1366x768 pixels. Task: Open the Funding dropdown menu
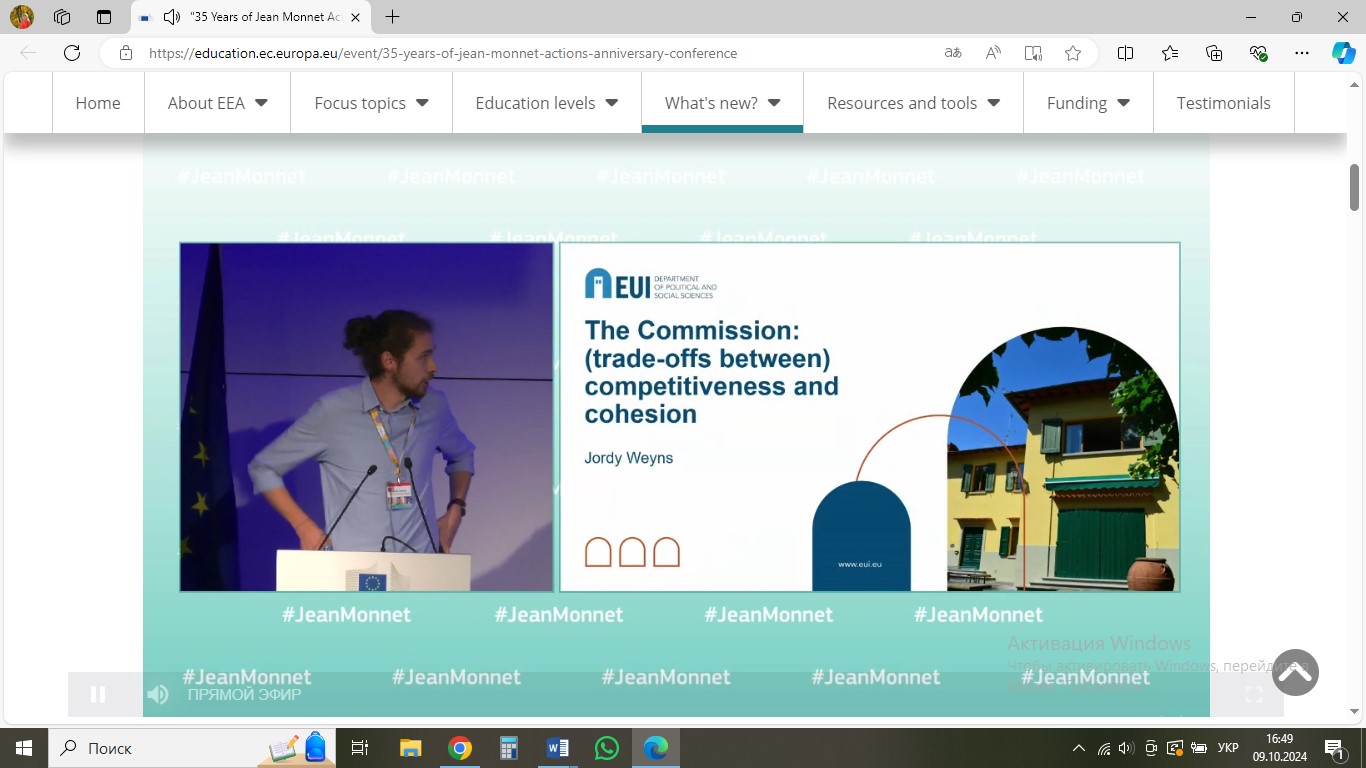pos(1088,103)
